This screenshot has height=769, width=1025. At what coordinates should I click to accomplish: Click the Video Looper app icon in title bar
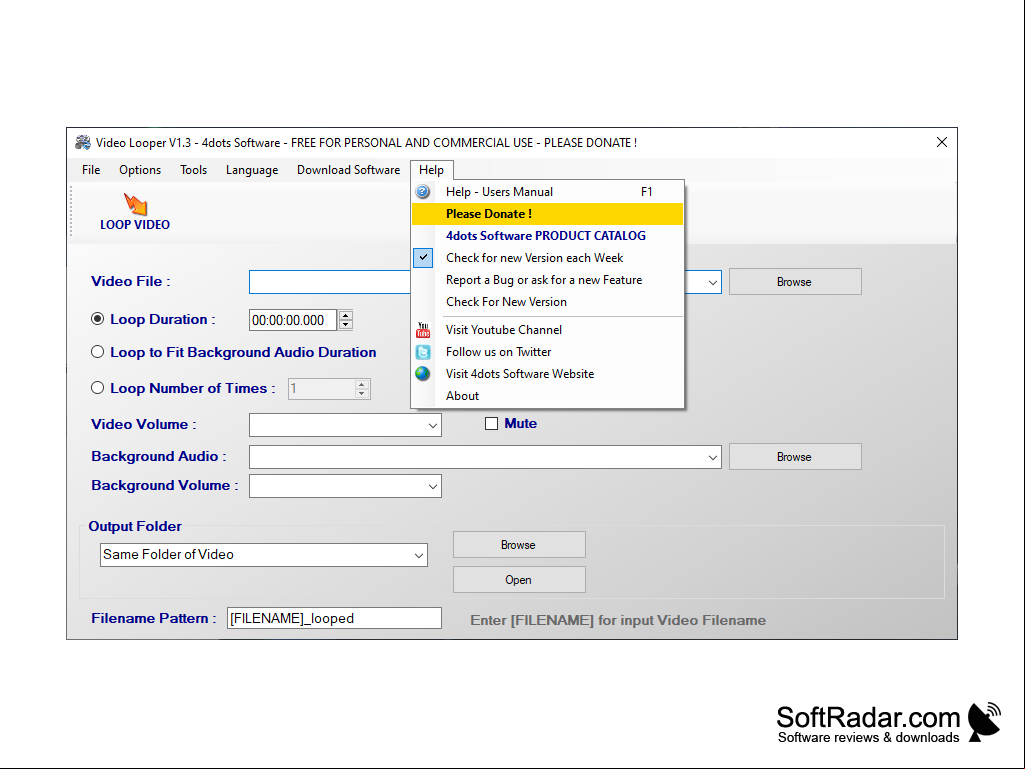point(83,143)
